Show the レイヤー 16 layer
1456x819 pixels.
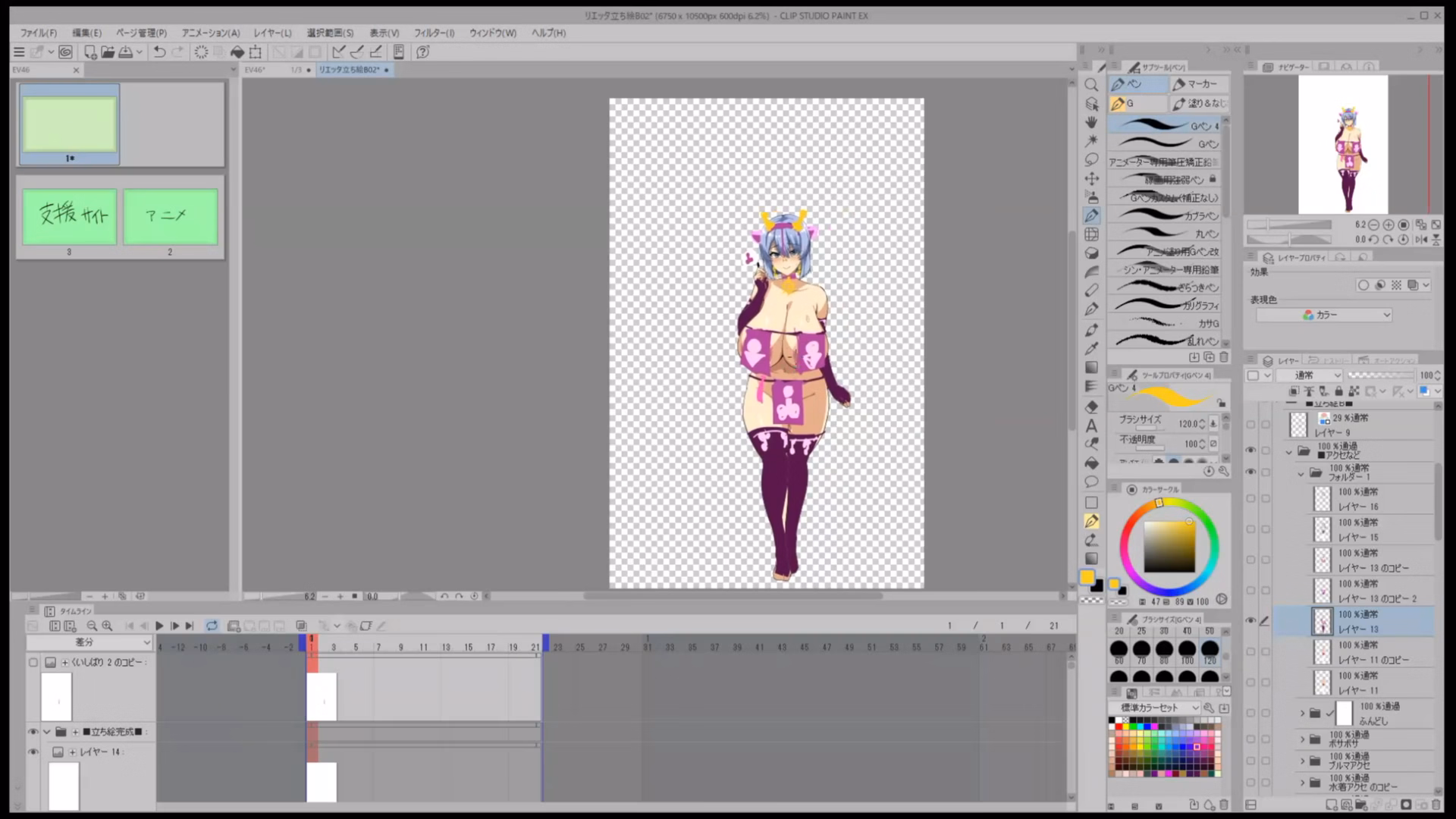[x=1250, y=498]
